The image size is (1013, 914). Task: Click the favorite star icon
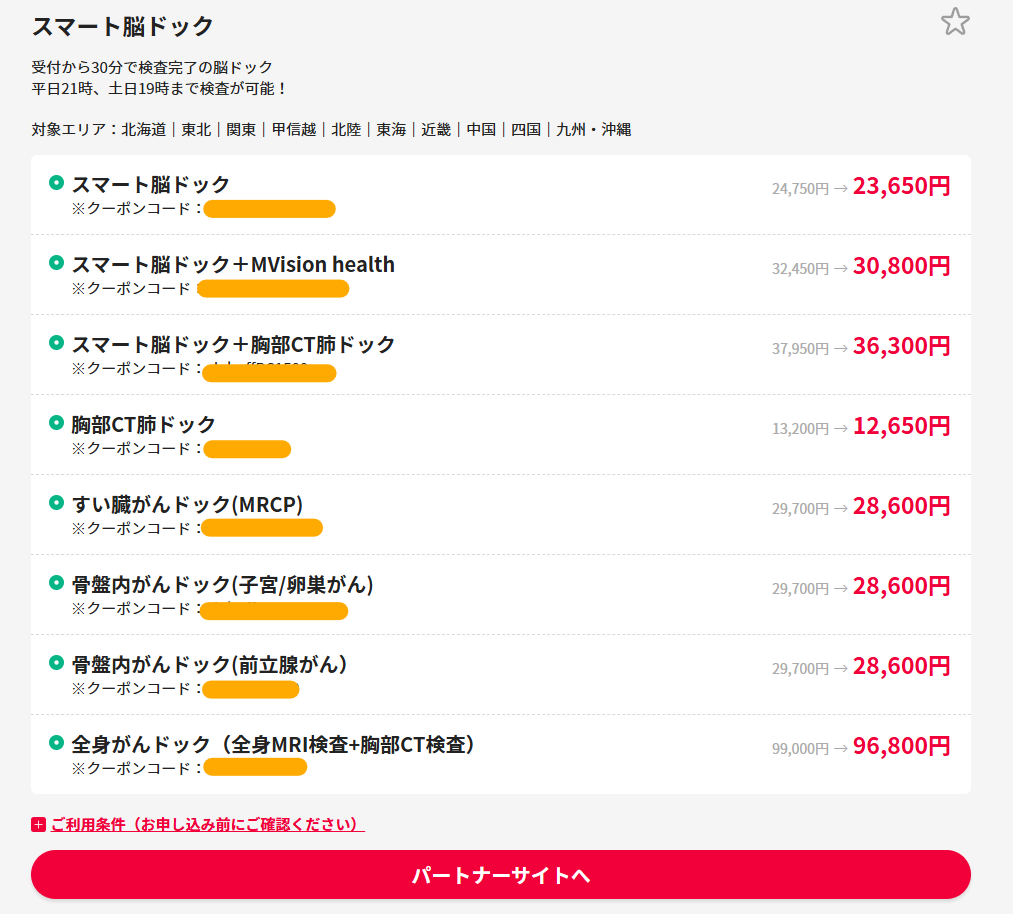tap(955, 22)
